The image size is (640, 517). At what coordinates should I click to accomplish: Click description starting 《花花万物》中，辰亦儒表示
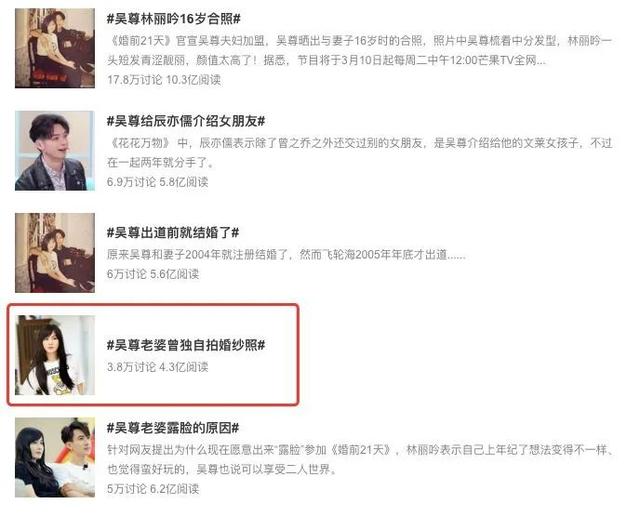click(360, 153)
